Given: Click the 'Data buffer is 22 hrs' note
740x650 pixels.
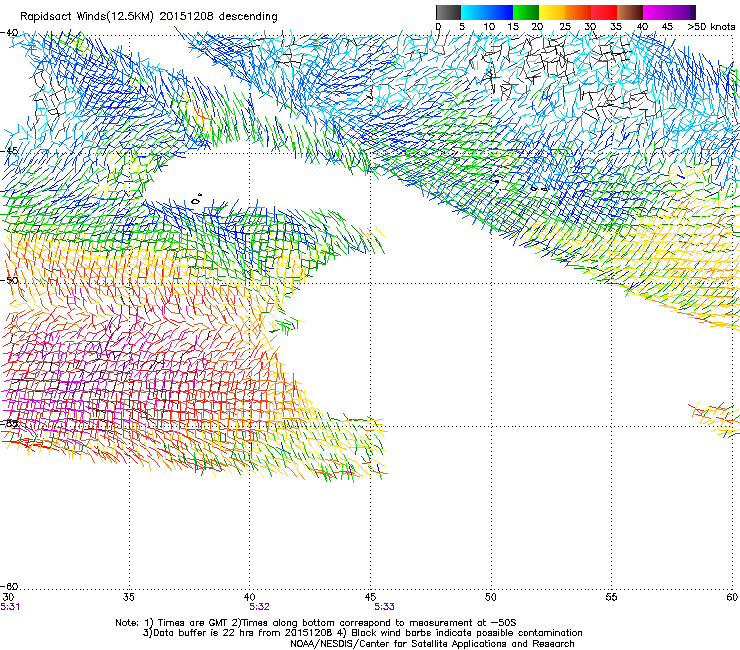Looking at the screenshot, I should (362, 633).
